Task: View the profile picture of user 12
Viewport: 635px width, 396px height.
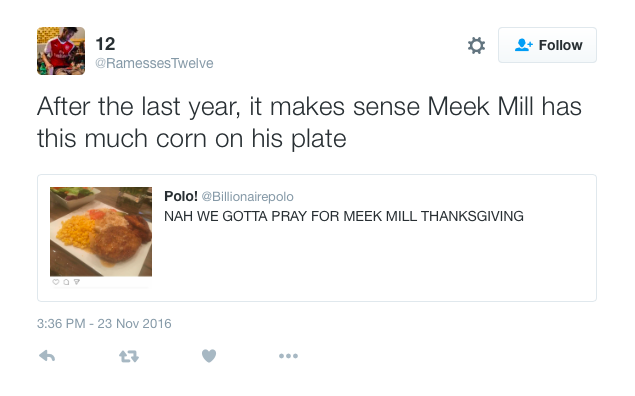Action: [61, 51]
